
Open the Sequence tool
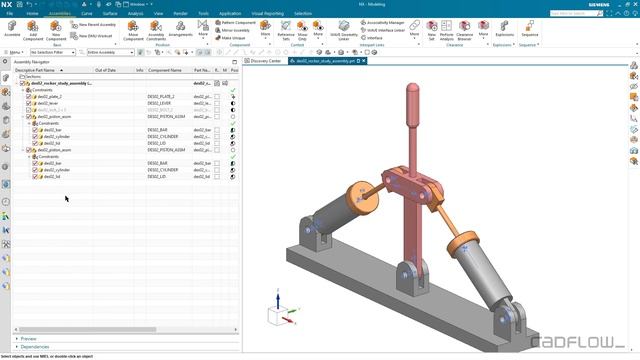coord(529,29)
